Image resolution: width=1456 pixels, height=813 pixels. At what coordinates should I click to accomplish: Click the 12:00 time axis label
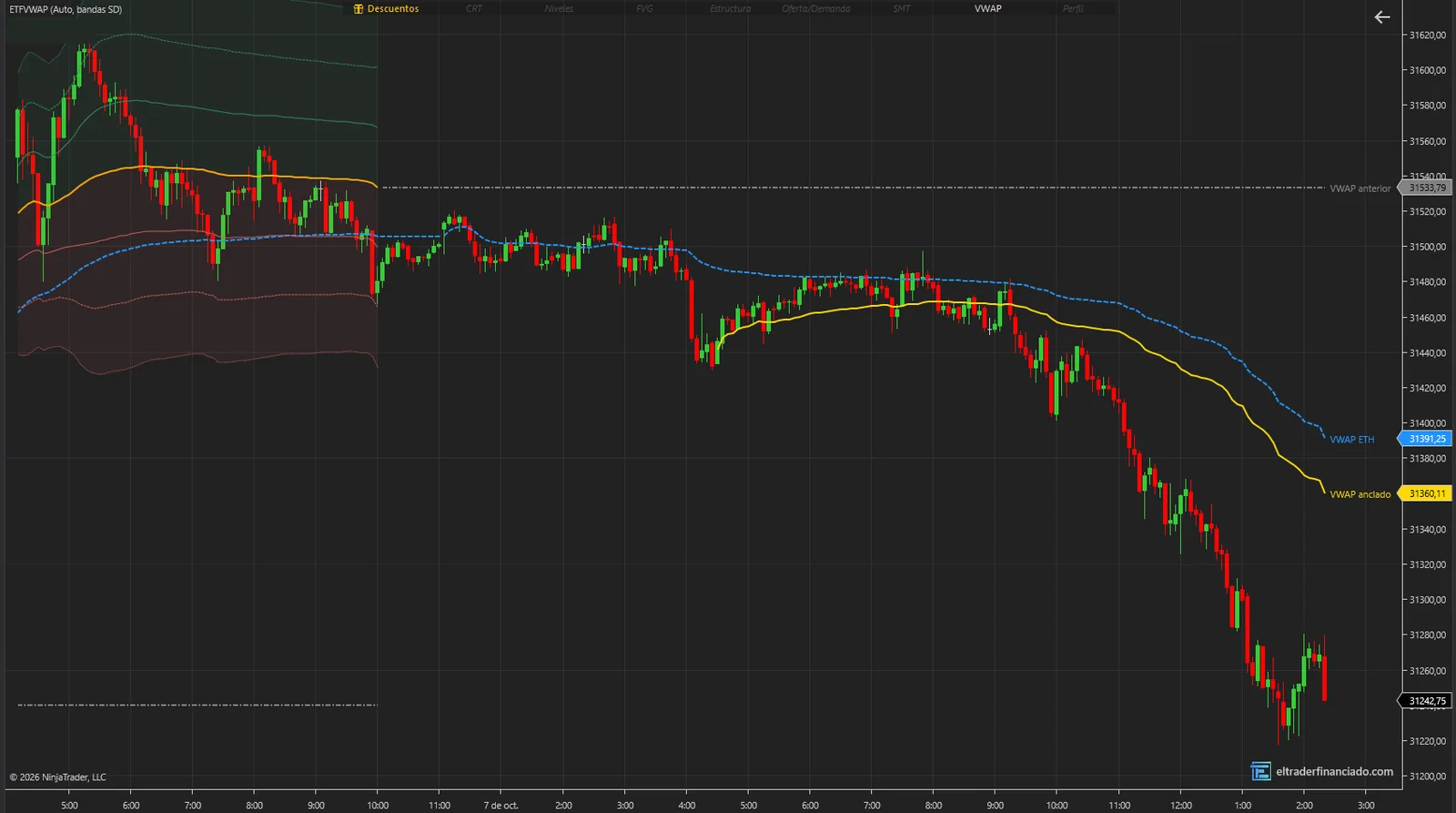(1181, 806)
